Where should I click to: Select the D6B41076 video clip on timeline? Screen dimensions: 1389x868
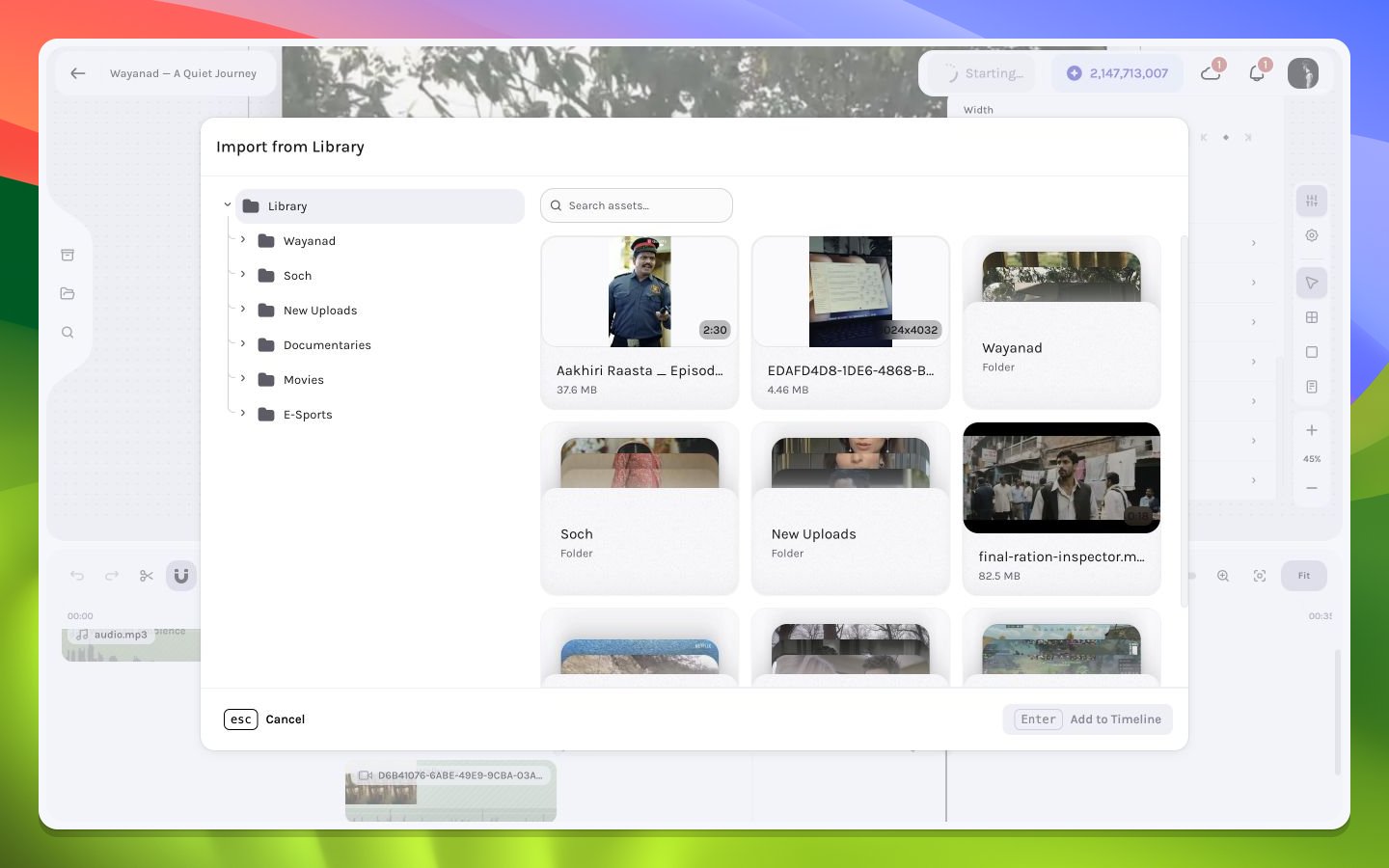(x=450, y=791)
